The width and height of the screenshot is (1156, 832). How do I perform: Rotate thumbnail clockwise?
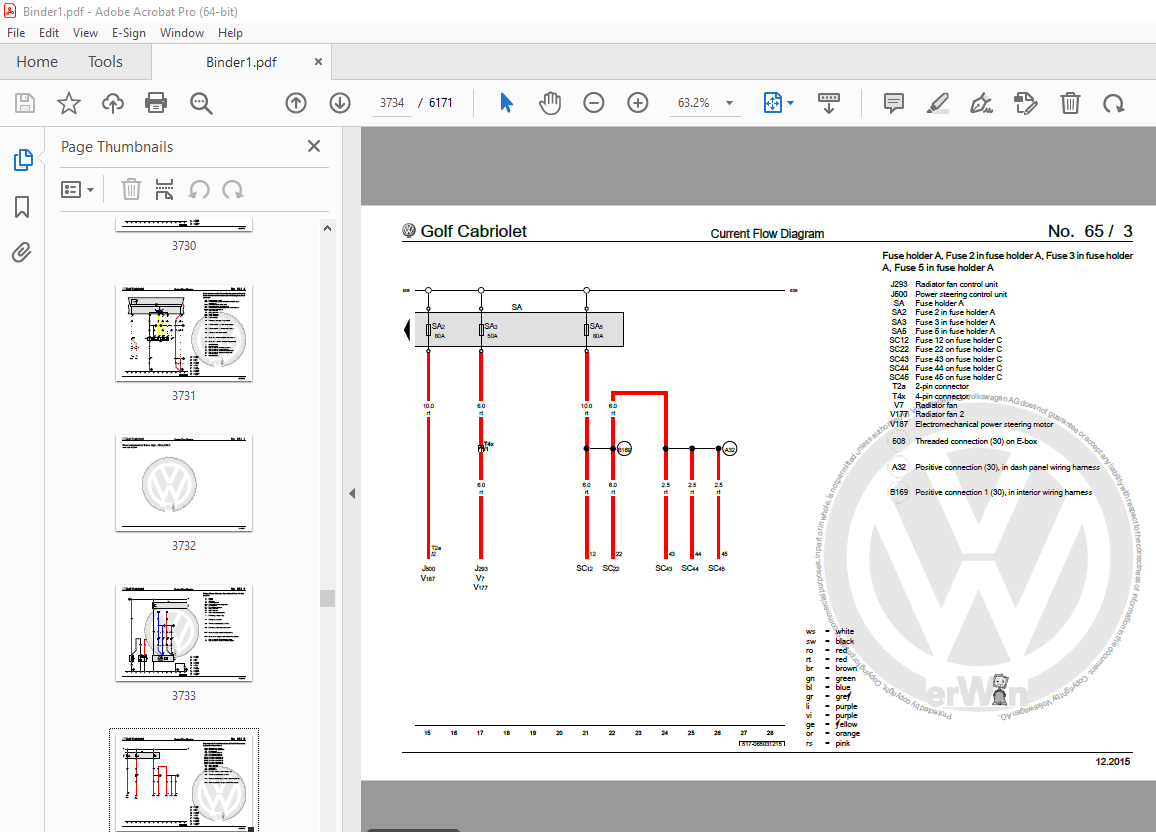click(x=233, y=189)
